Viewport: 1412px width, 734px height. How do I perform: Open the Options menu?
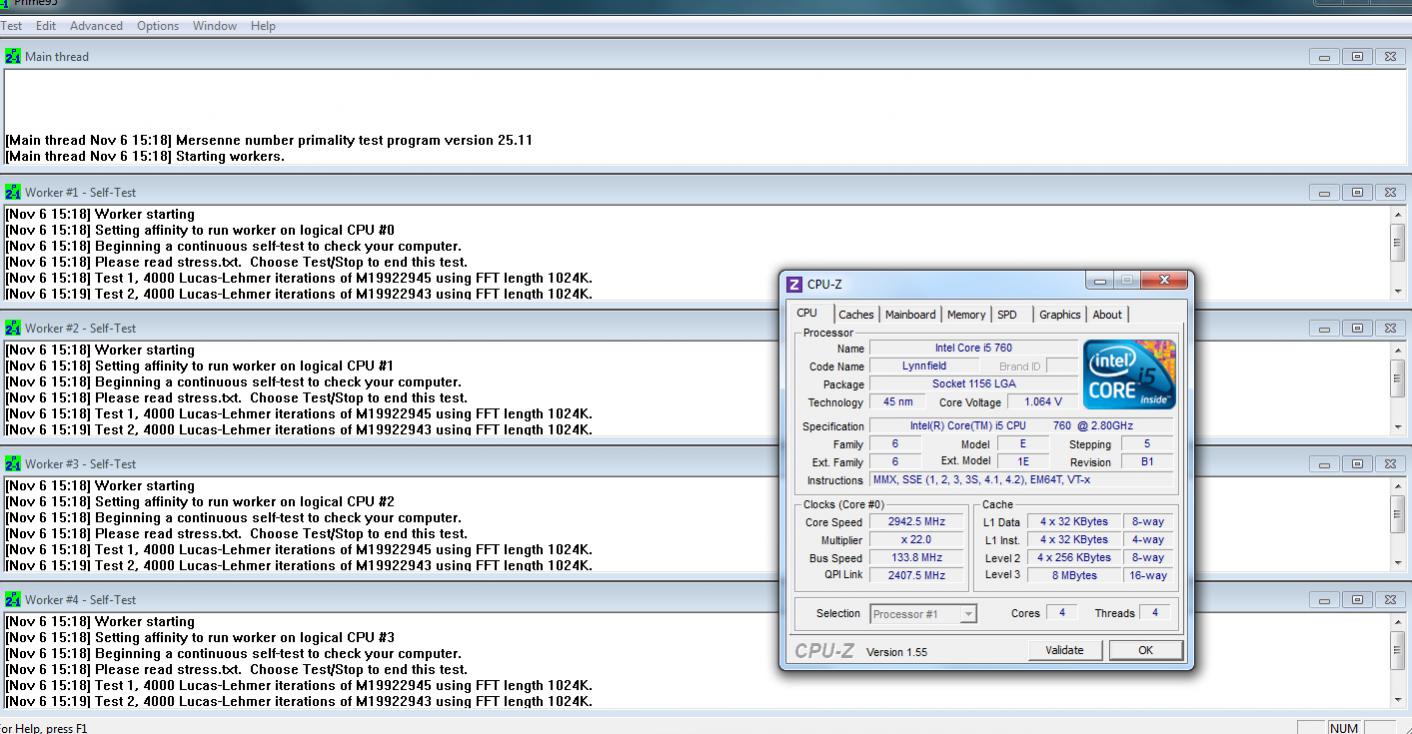coord(158,26)
